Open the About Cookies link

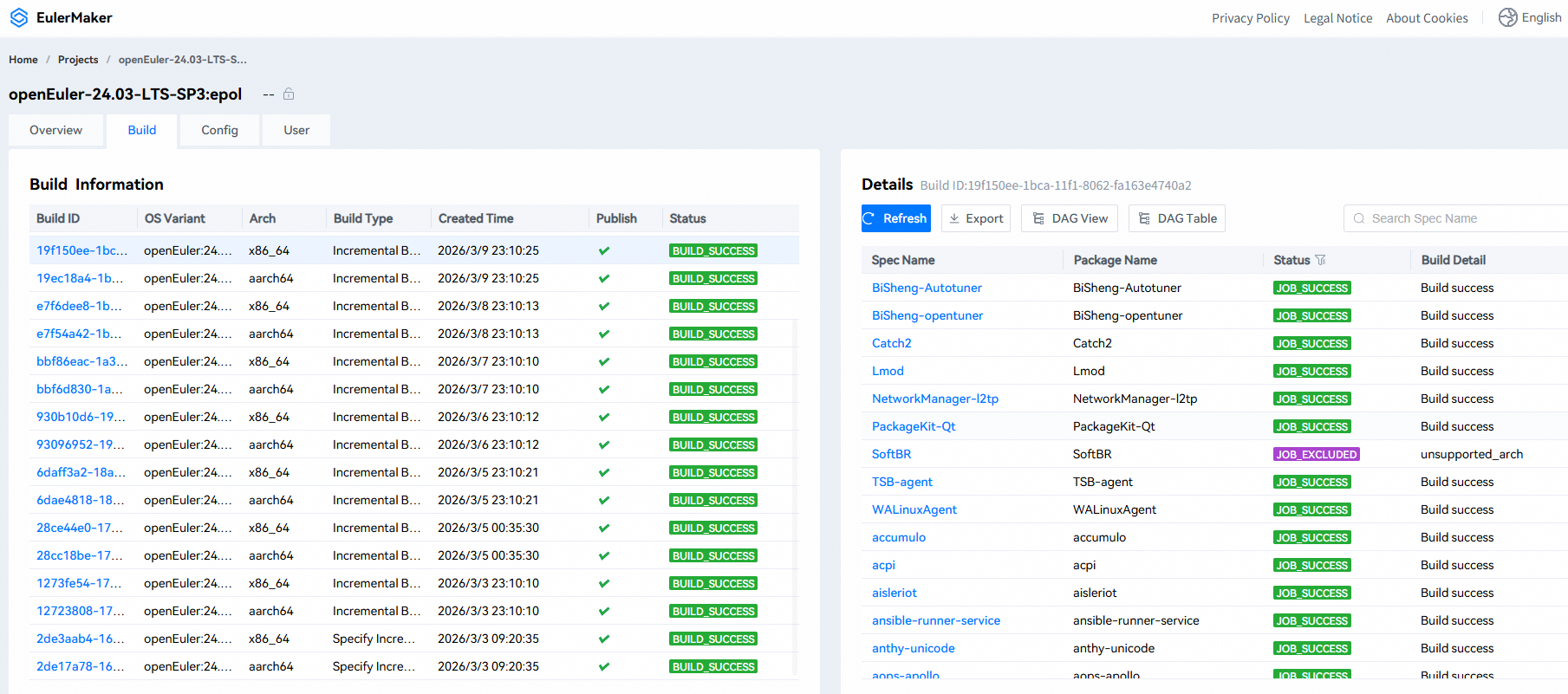[x=1427, y=18]
